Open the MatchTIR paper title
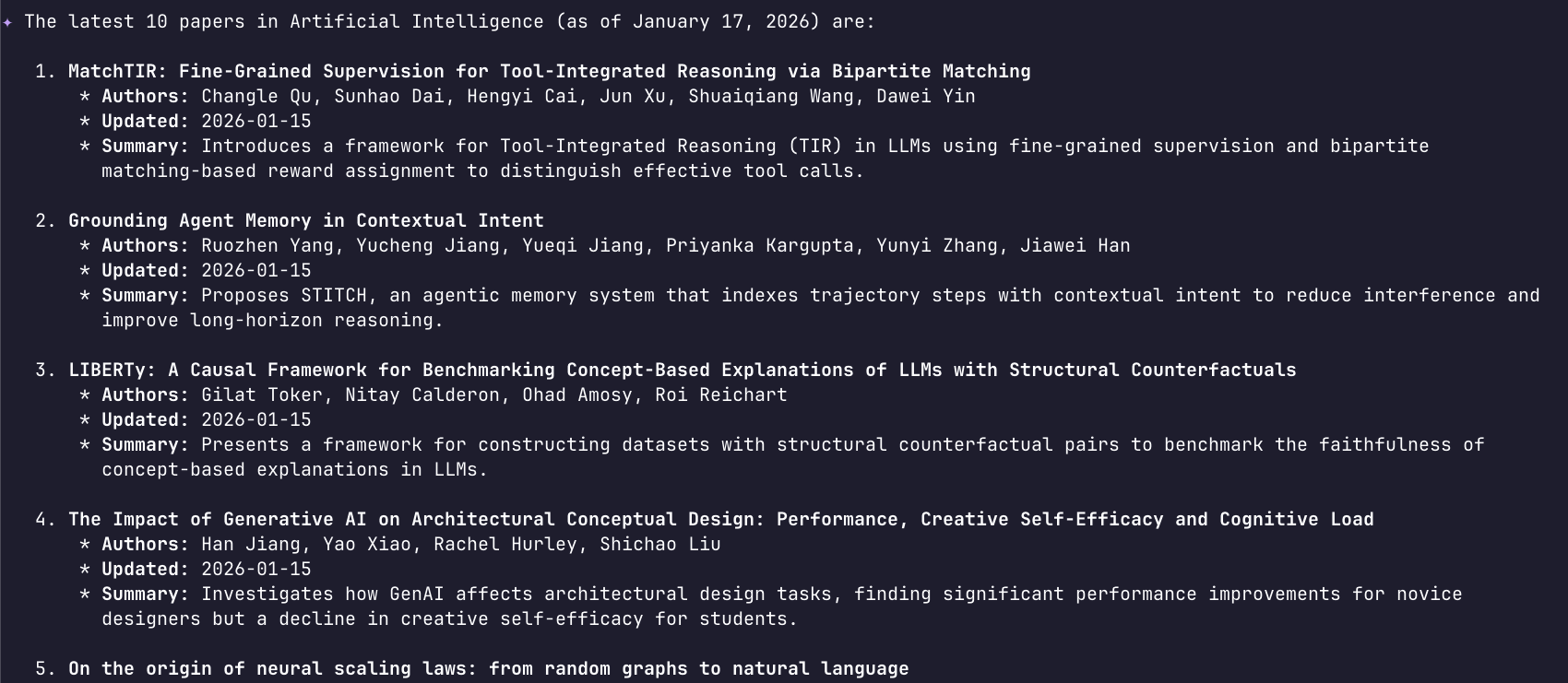 pyautogui.click(x=549, y=71)
